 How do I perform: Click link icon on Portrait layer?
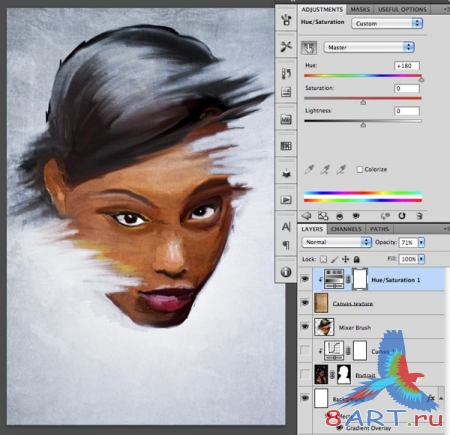[x=332, y=374]
